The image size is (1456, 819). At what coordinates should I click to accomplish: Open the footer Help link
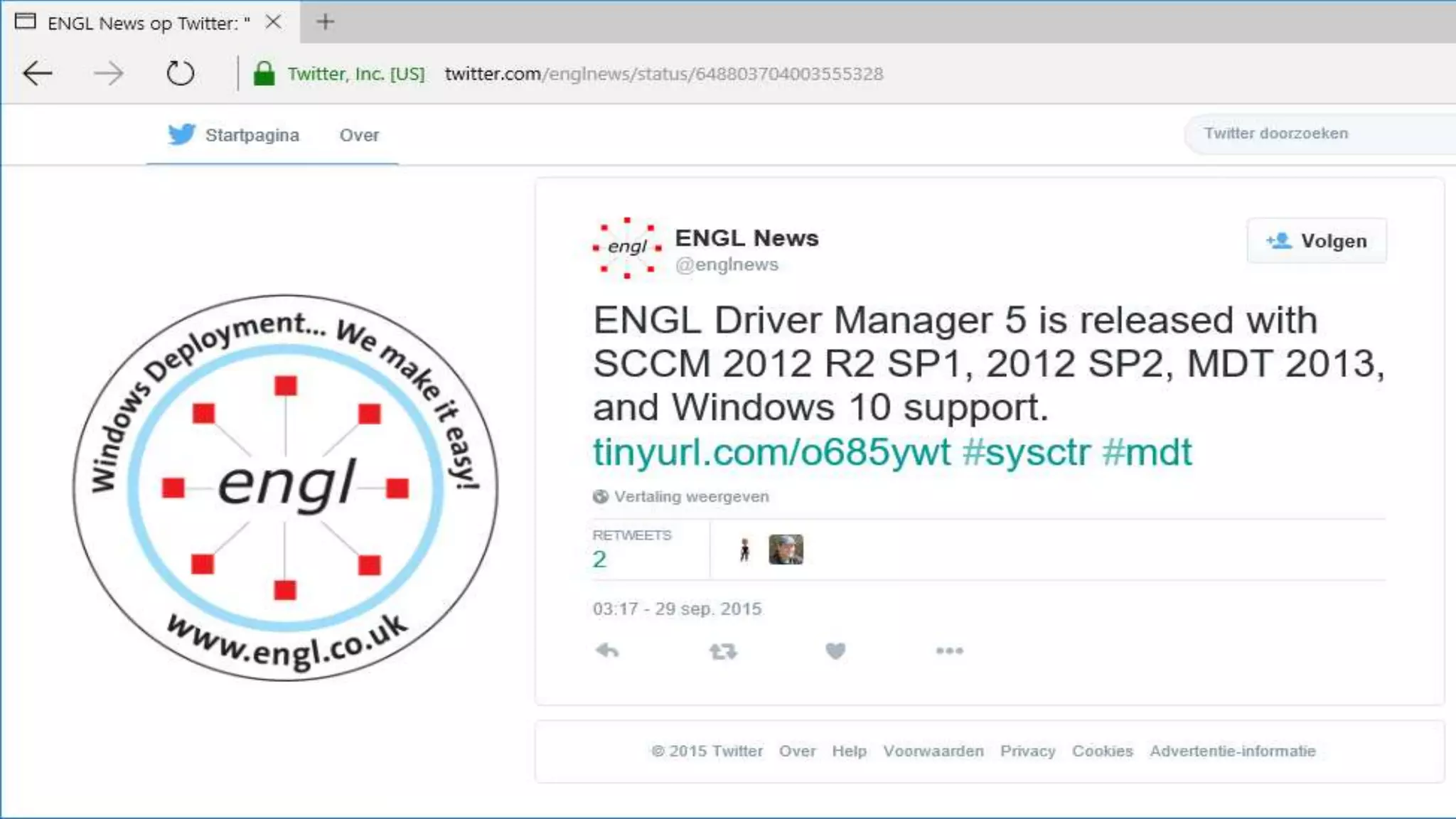pyautogui.click(x=849, y=751)
